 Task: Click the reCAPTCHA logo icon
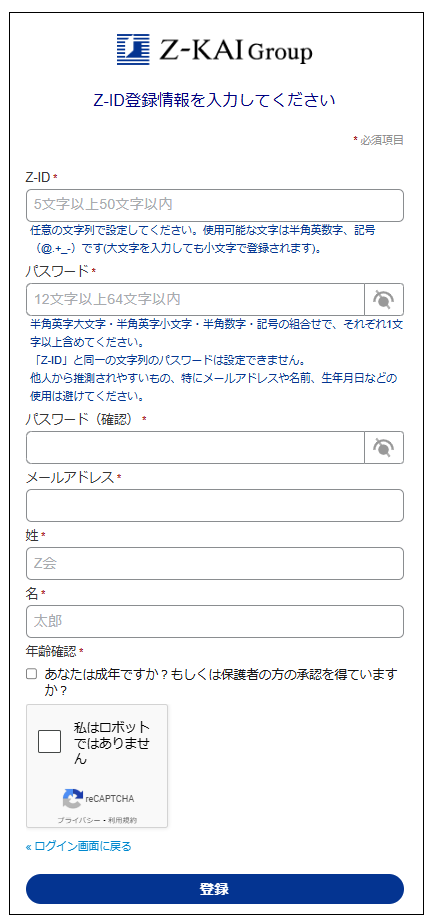(x=73, y=799)
